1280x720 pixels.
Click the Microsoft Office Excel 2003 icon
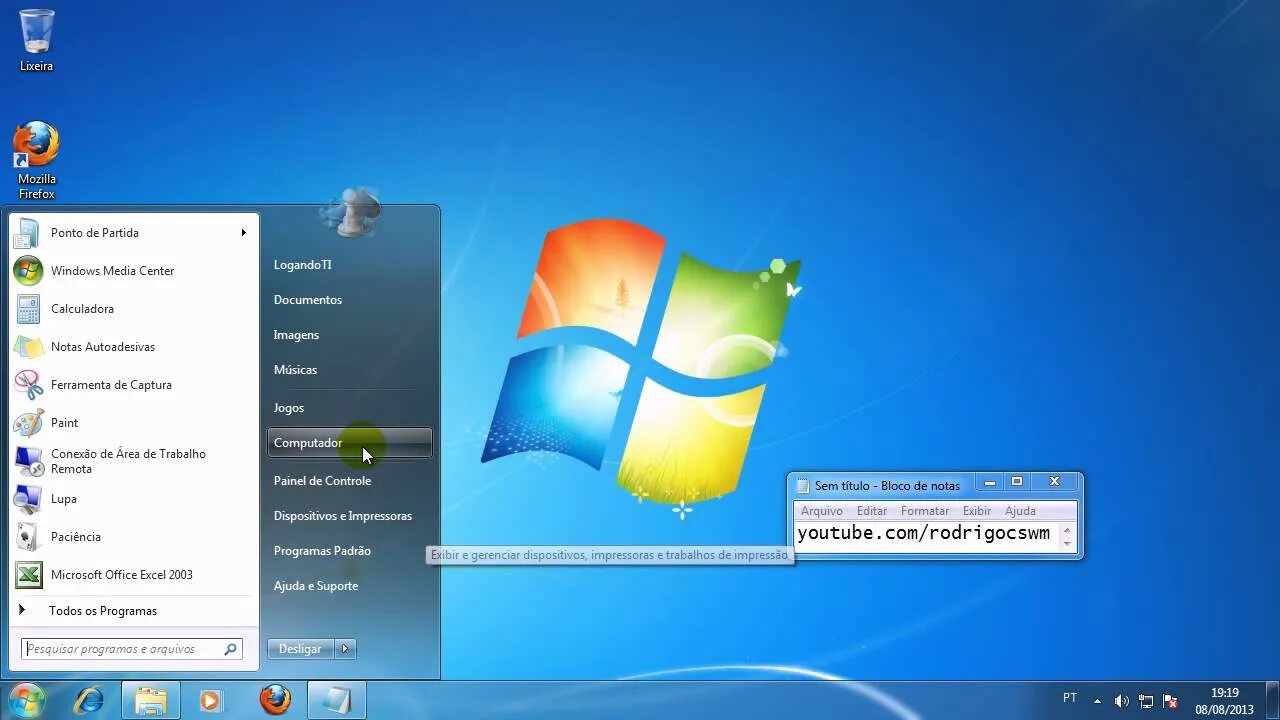tap(27, 575)
